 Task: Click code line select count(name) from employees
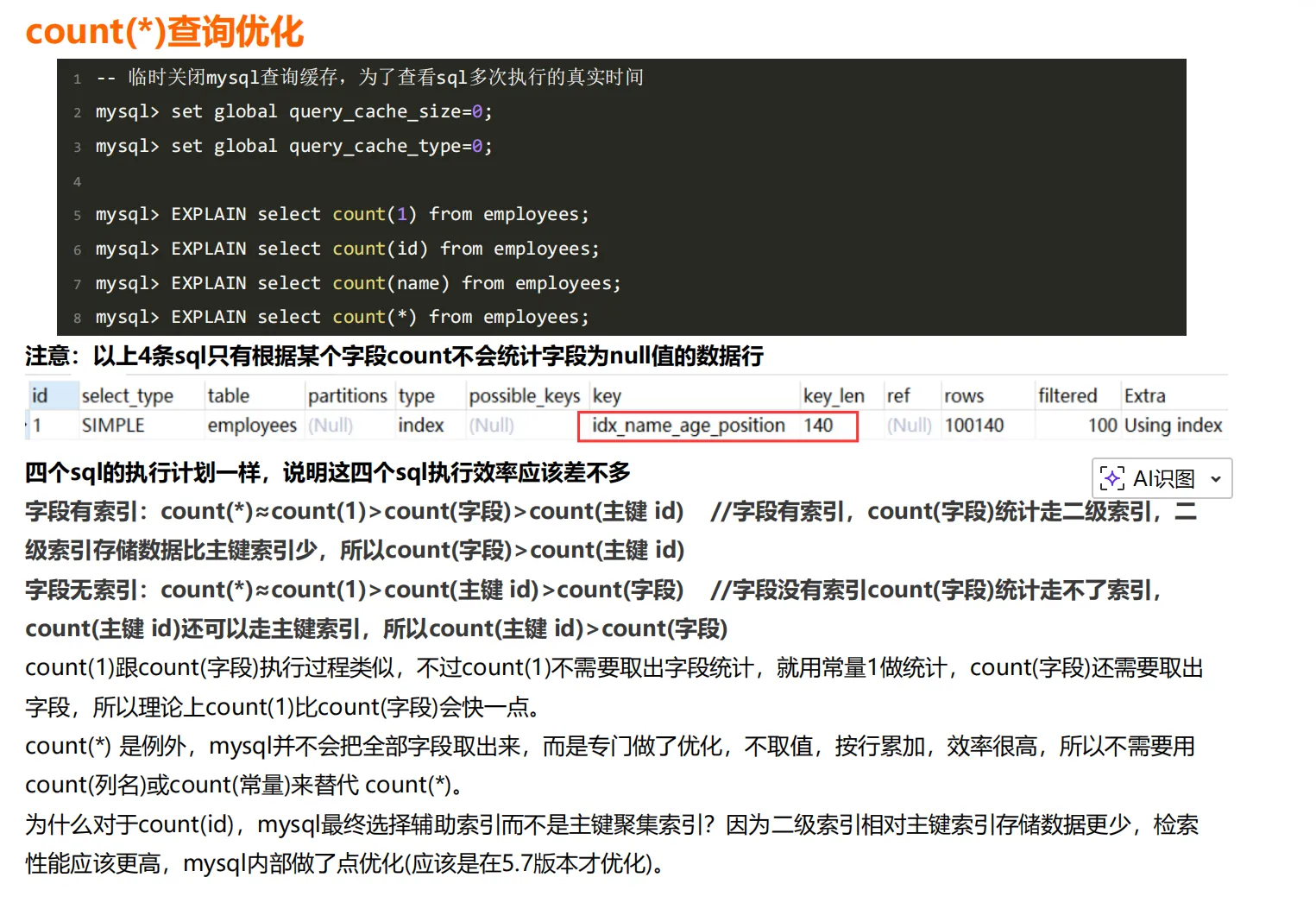(358, 283)
